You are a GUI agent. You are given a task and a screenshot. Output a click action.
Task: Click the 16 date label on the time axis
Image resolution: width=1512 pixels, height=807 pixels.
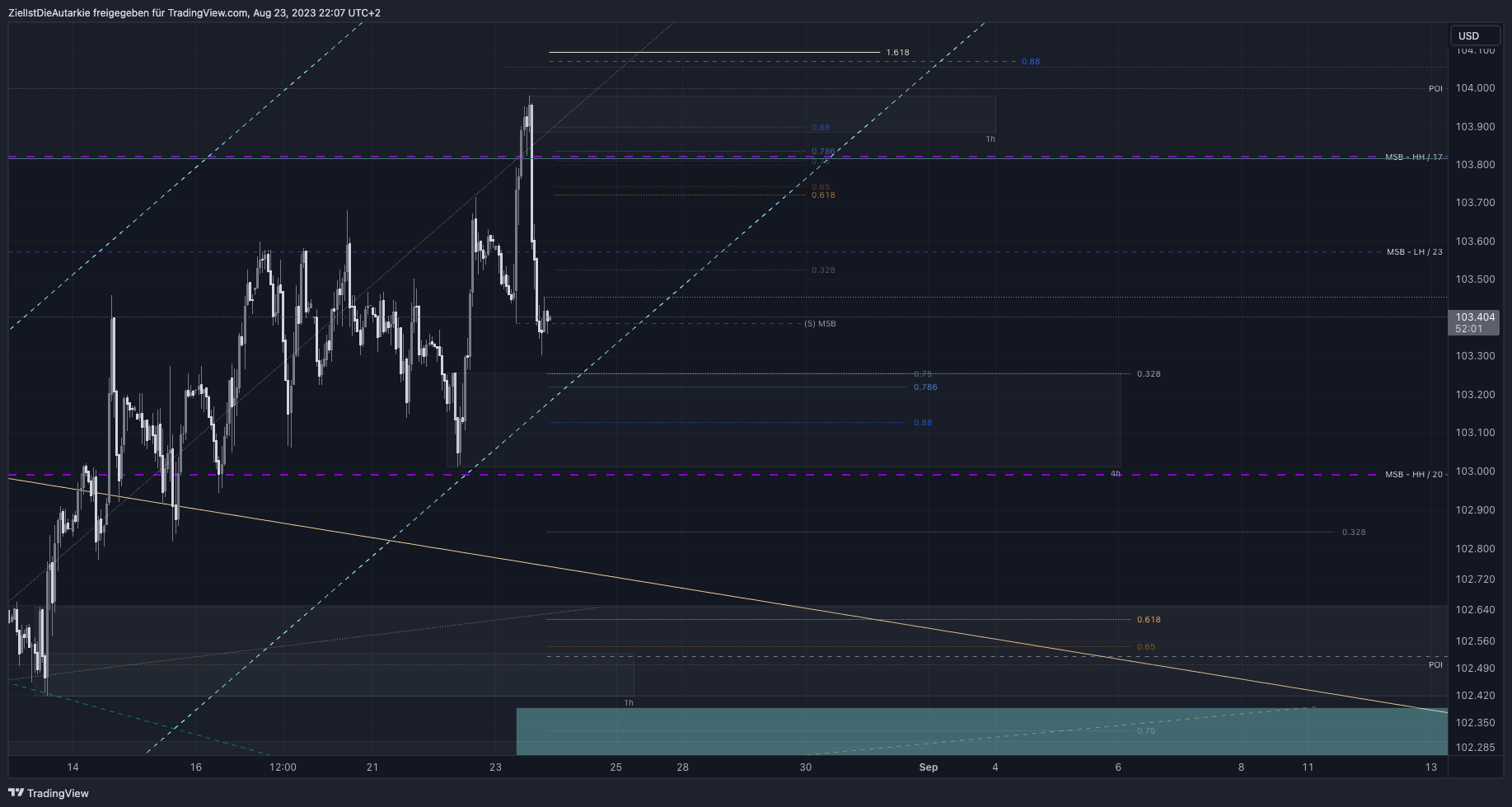tap(195, 767)
